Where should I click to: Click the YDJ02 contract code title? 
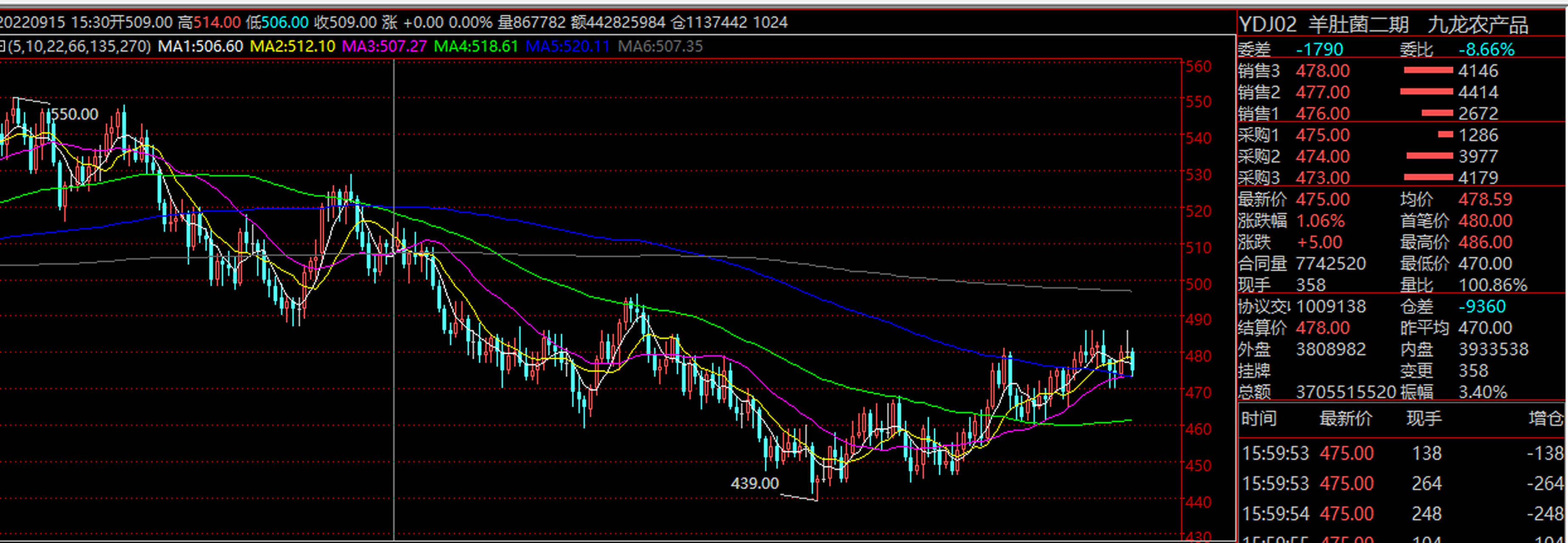1268,25
